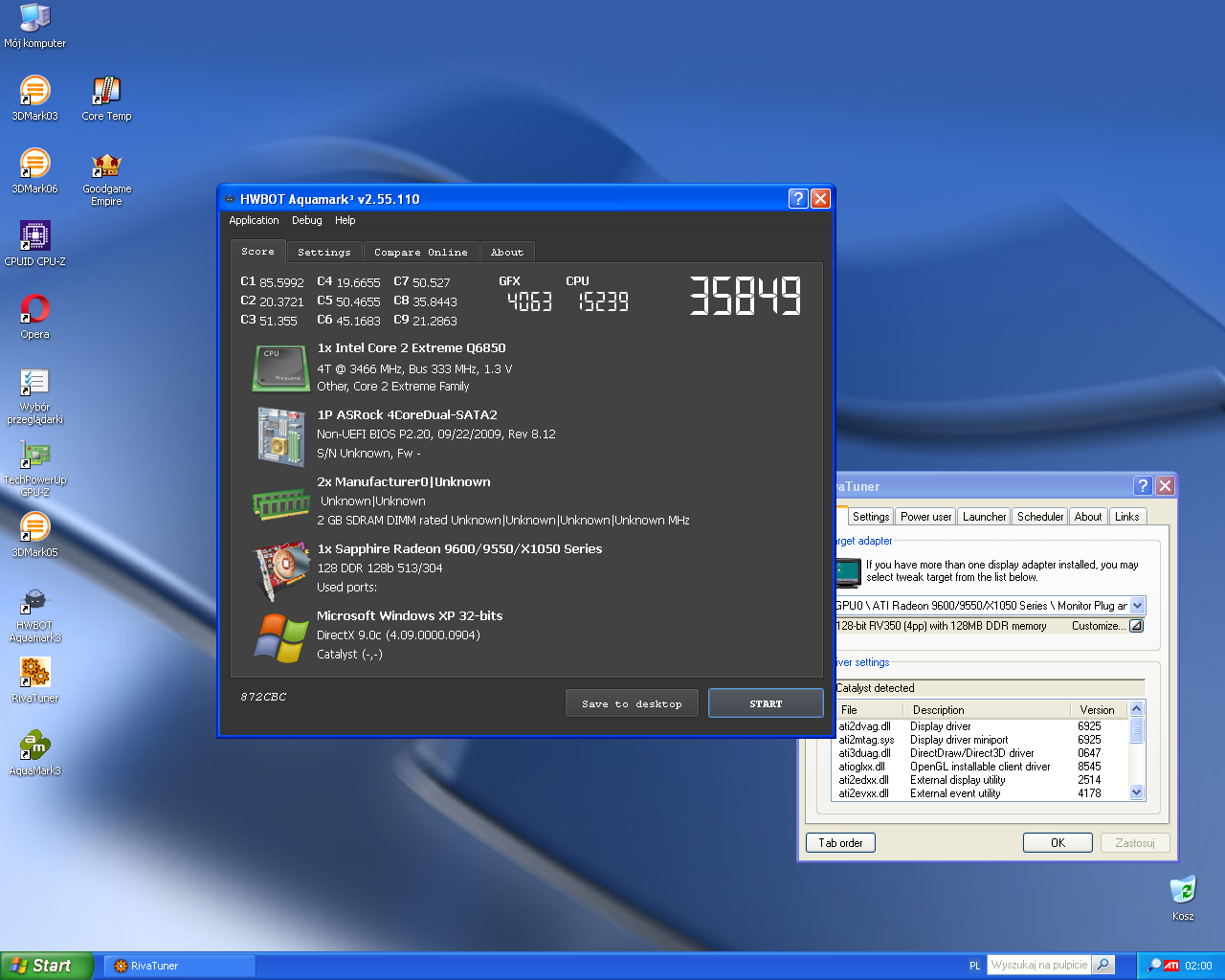Open the Application menu
The height and width of the screenshot is (980, 1225).
coord(254,220)
